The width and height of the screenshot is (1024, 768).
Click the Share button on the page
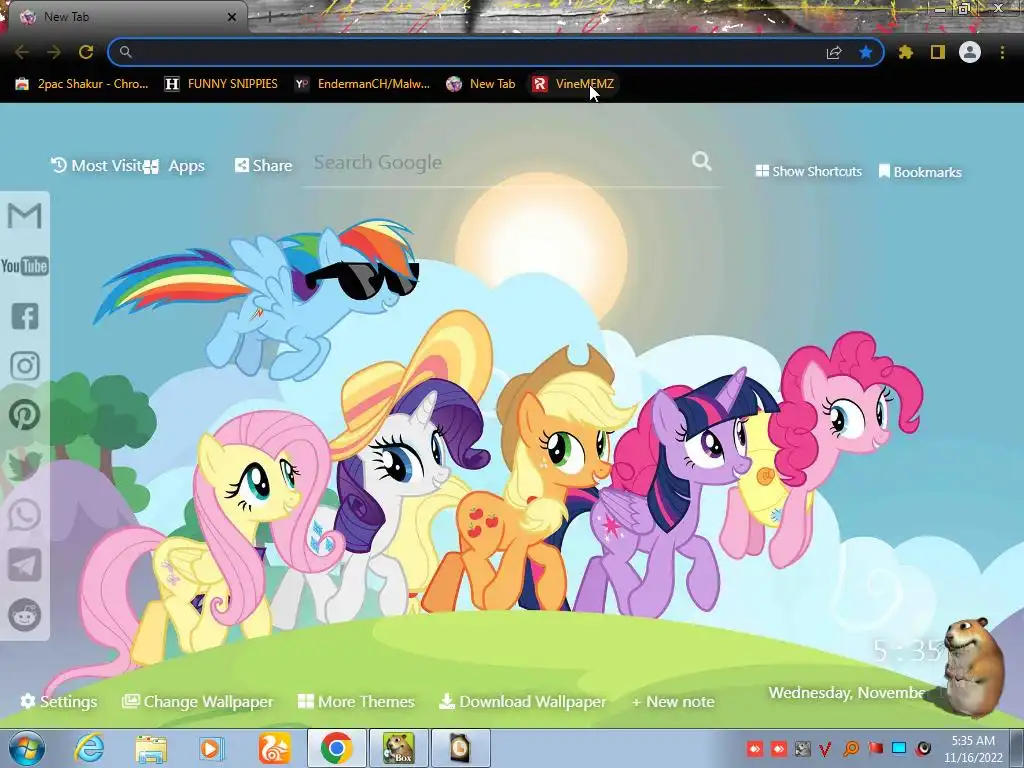tap(263, 165)
